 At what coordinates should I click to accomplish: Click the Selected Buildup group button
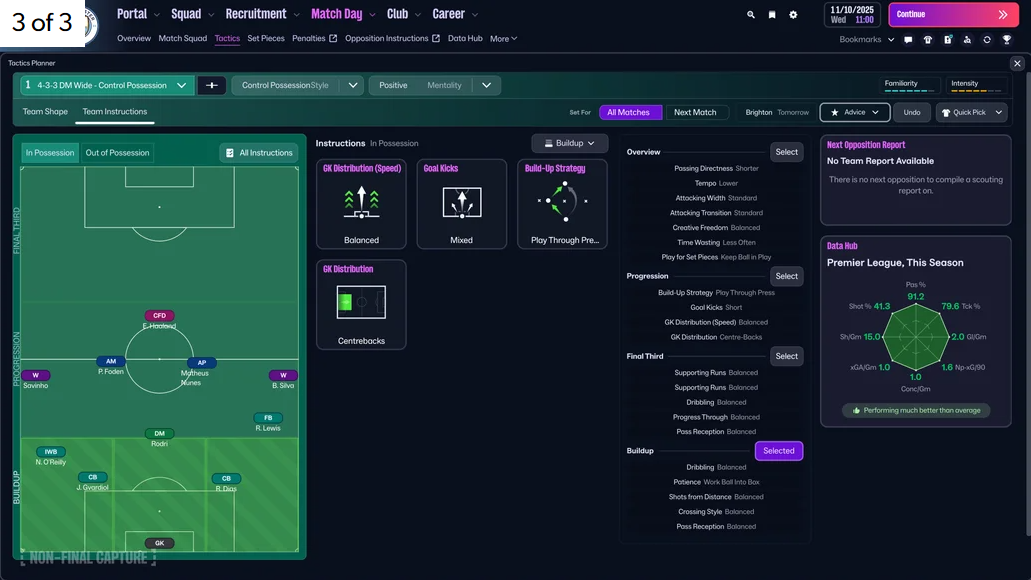pyautogui.click(x=779, y=451)
